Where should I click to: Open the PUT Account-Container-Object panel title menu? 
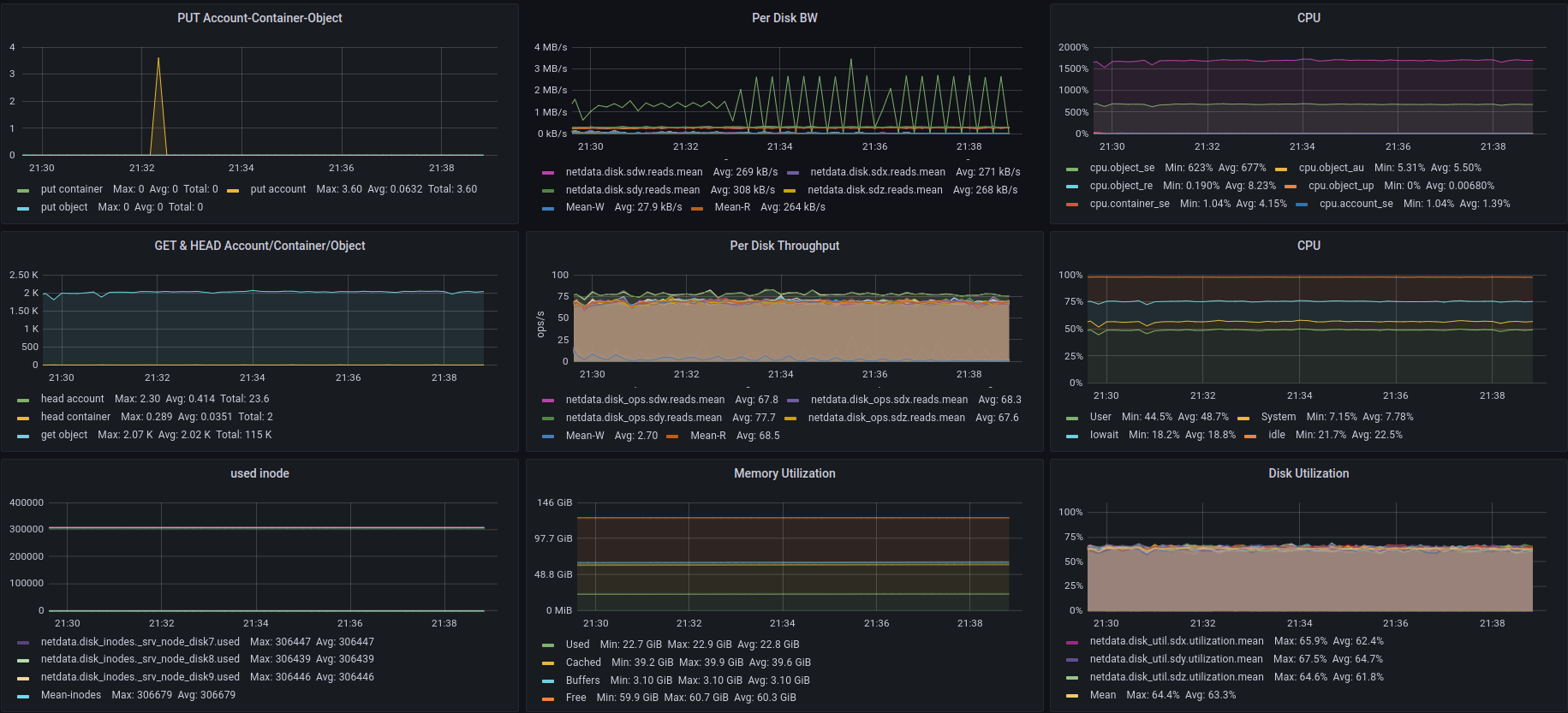(259, 18)
